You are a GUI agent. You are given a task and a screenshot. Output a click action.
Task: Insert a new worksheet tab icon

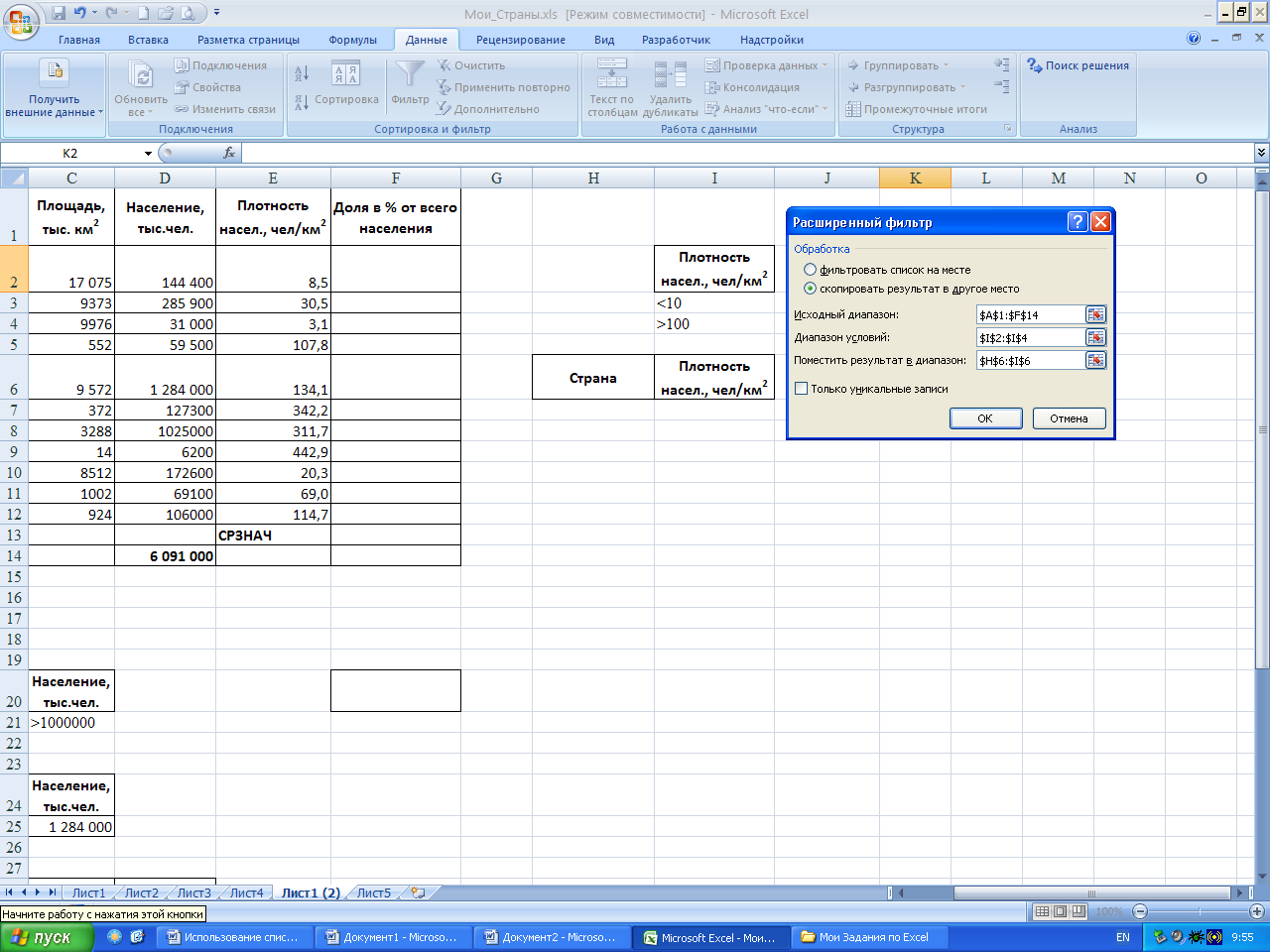coord(419,892)
